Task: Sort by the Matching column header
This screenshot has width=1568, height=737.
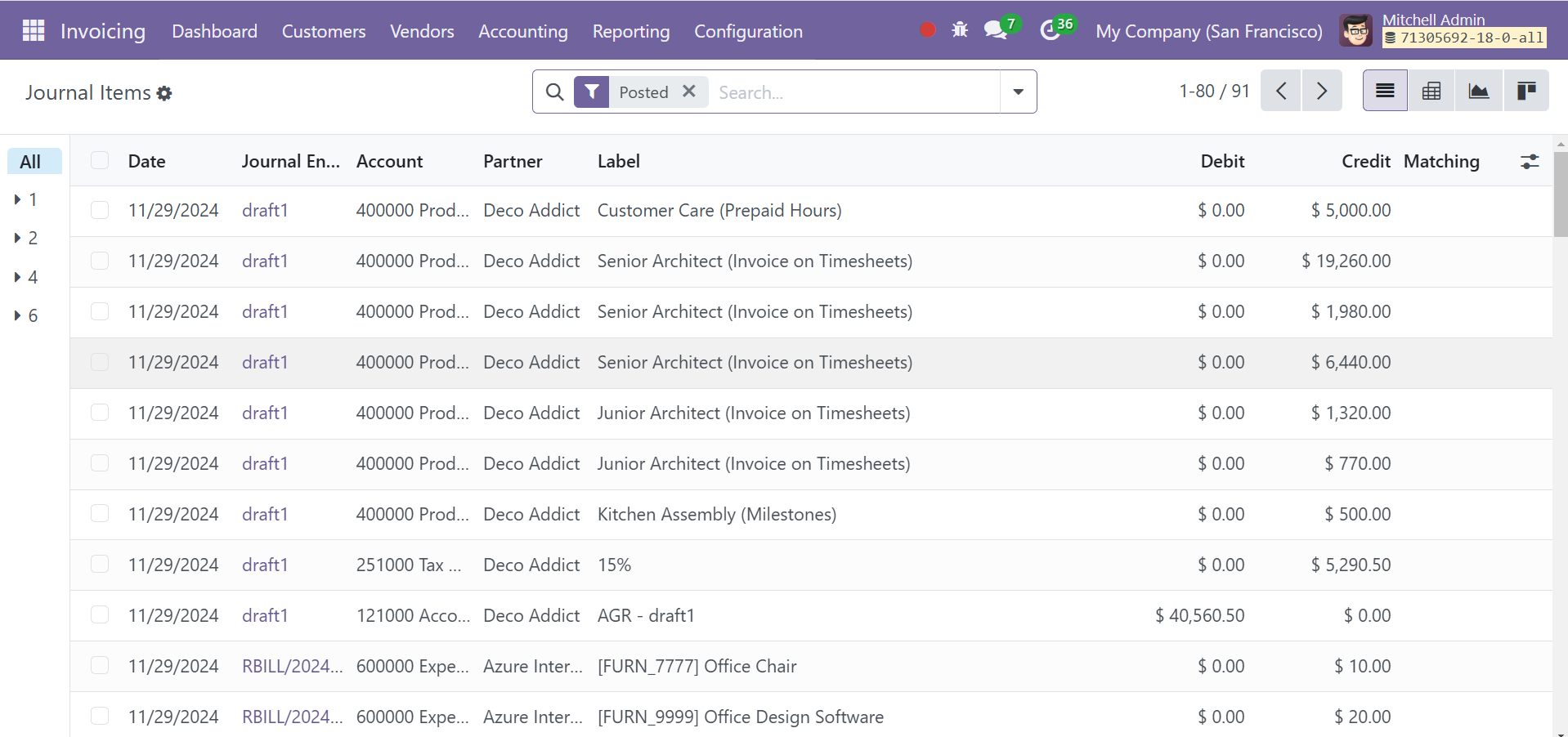Action: (1441, 161)
